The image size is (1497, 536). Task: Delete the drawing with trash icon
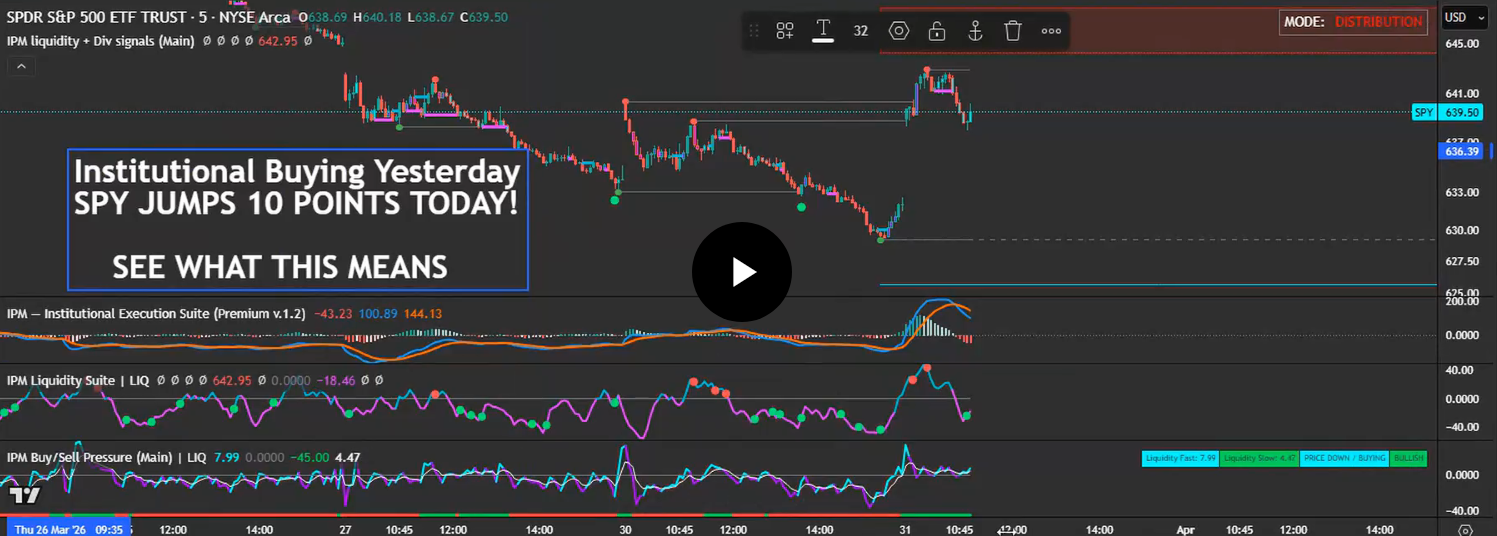[1013, 31]
